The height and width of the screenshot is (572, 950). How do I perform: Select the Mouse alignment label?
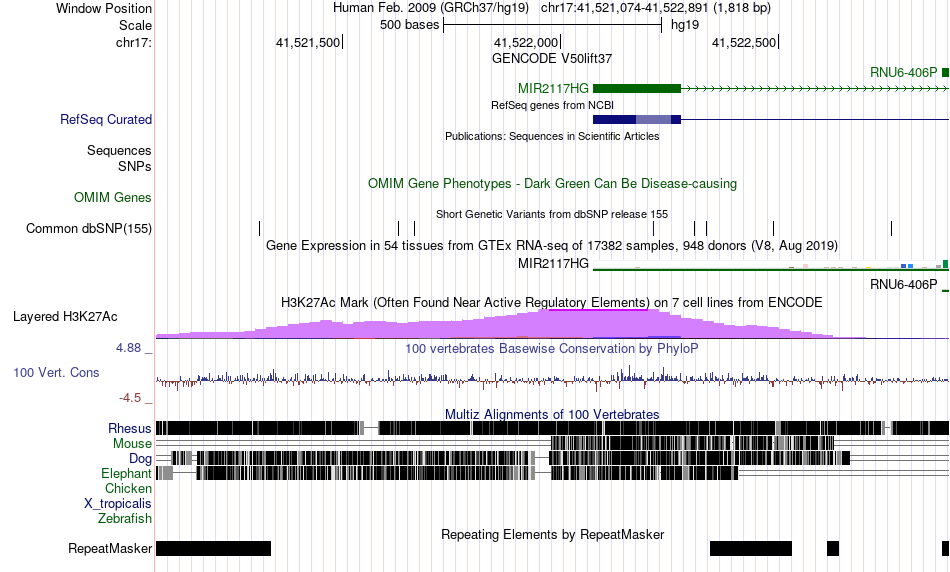[132, 444]
